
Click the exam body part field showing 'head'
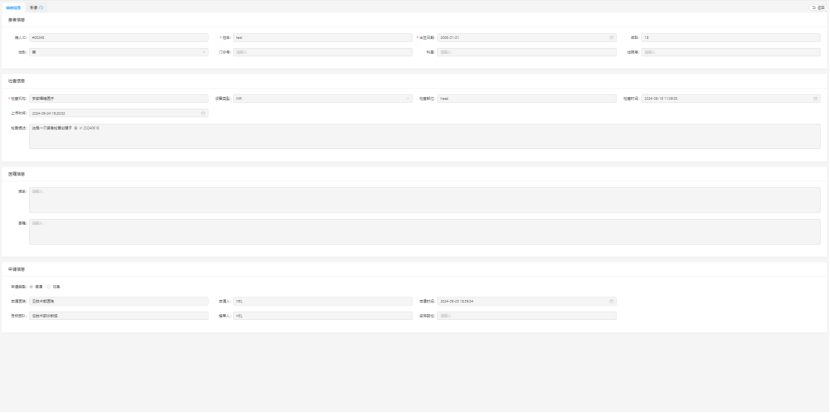526,98
